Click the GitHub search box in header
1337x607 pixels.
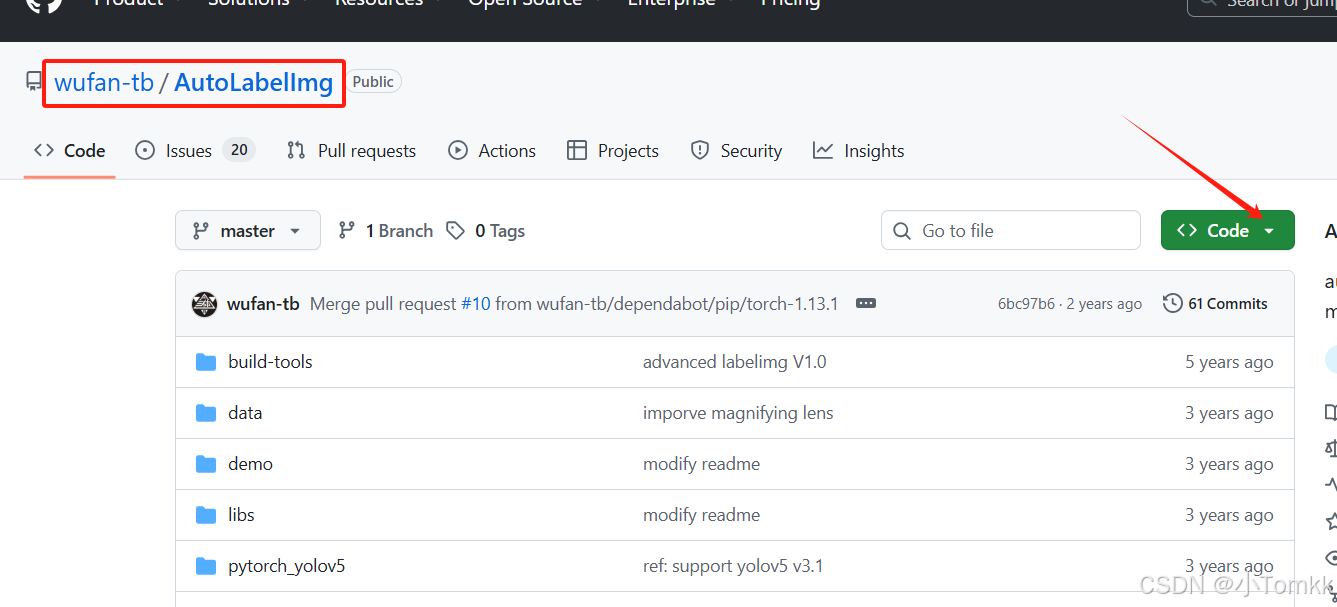pyautogui.click(x=1262, y=4)
